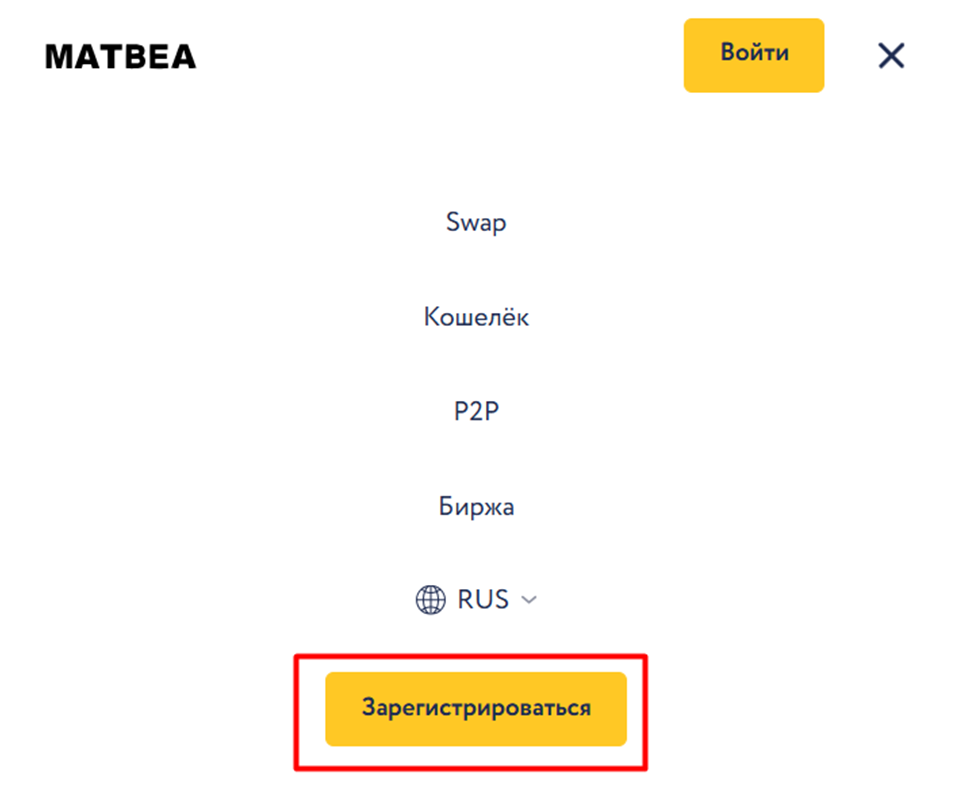This screenshot has width=978, height=812.
Task: Click the Зарегистрироваться button
Action: [x=476, y=709]
